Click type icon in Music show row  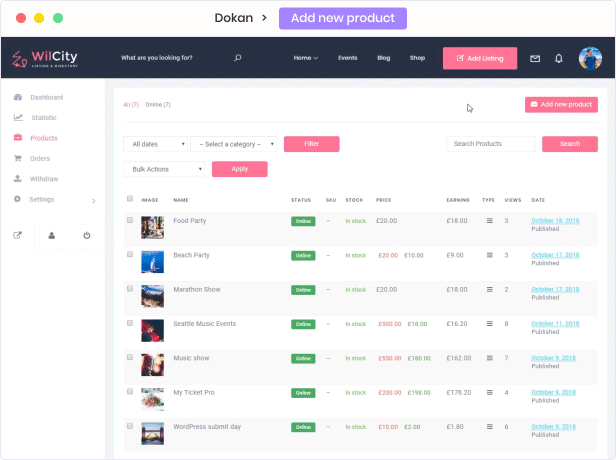[x=490, y=358]
